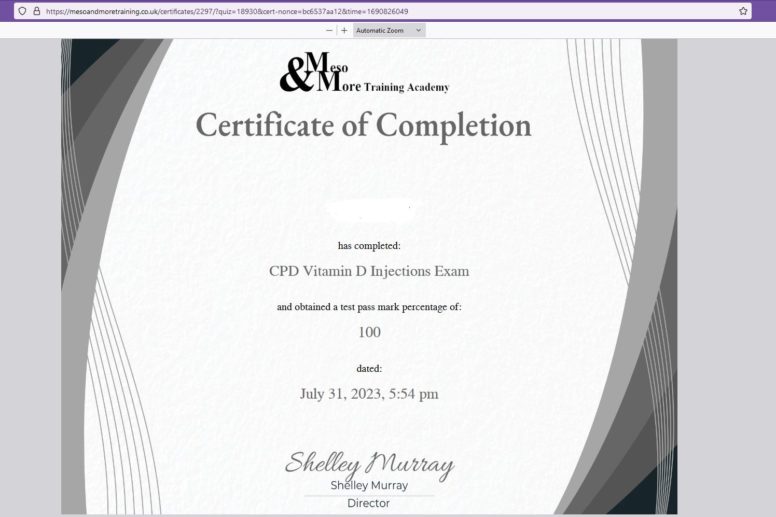Click the tracking protection shield icon
The height and width of the screenshot is (517, 776).
click(x=23, y=11)
